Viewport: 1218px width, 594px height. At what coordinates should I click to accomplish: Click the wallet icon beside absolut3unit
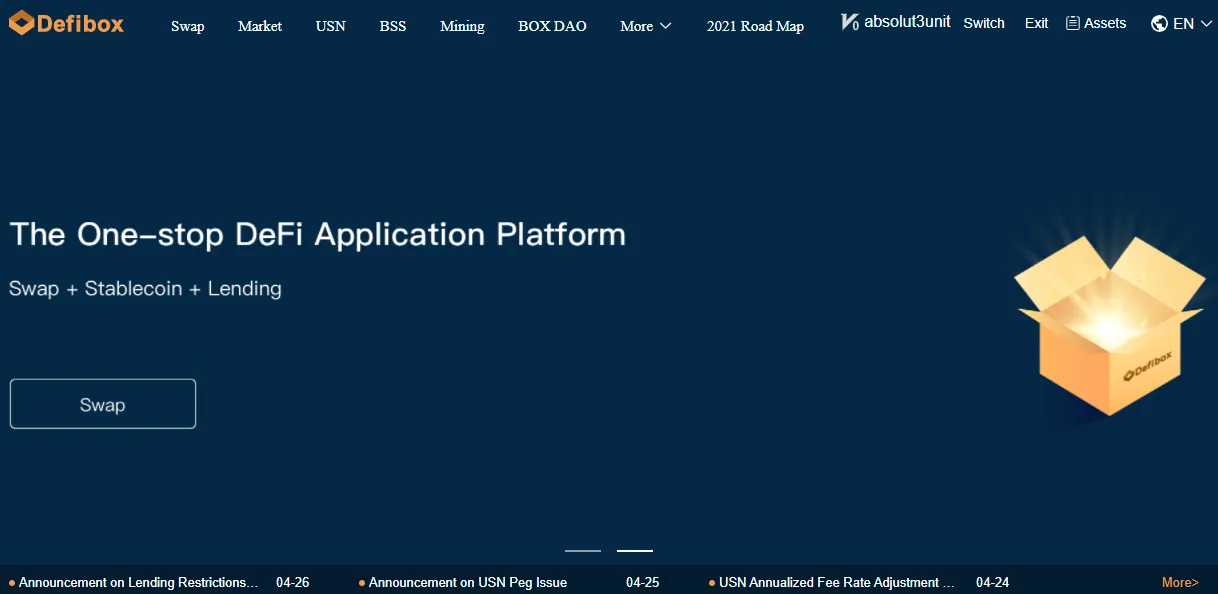click(x=849, y=22)
